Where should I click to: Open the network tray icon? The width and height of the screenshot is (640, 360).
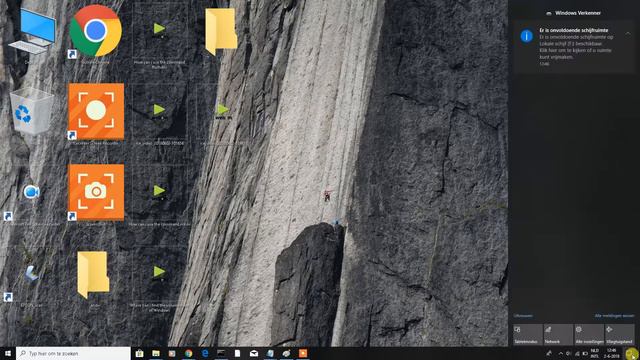pos(577,353)
